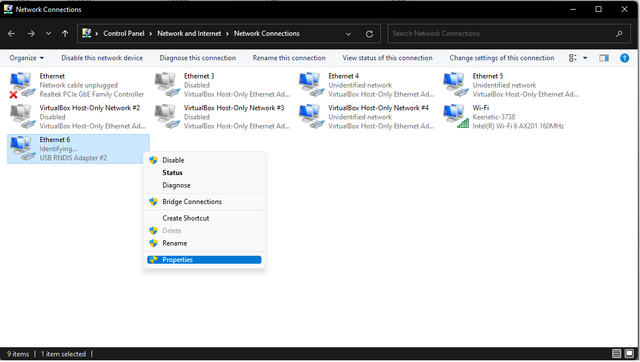Navigate back with the arrow

pos(11,33)
